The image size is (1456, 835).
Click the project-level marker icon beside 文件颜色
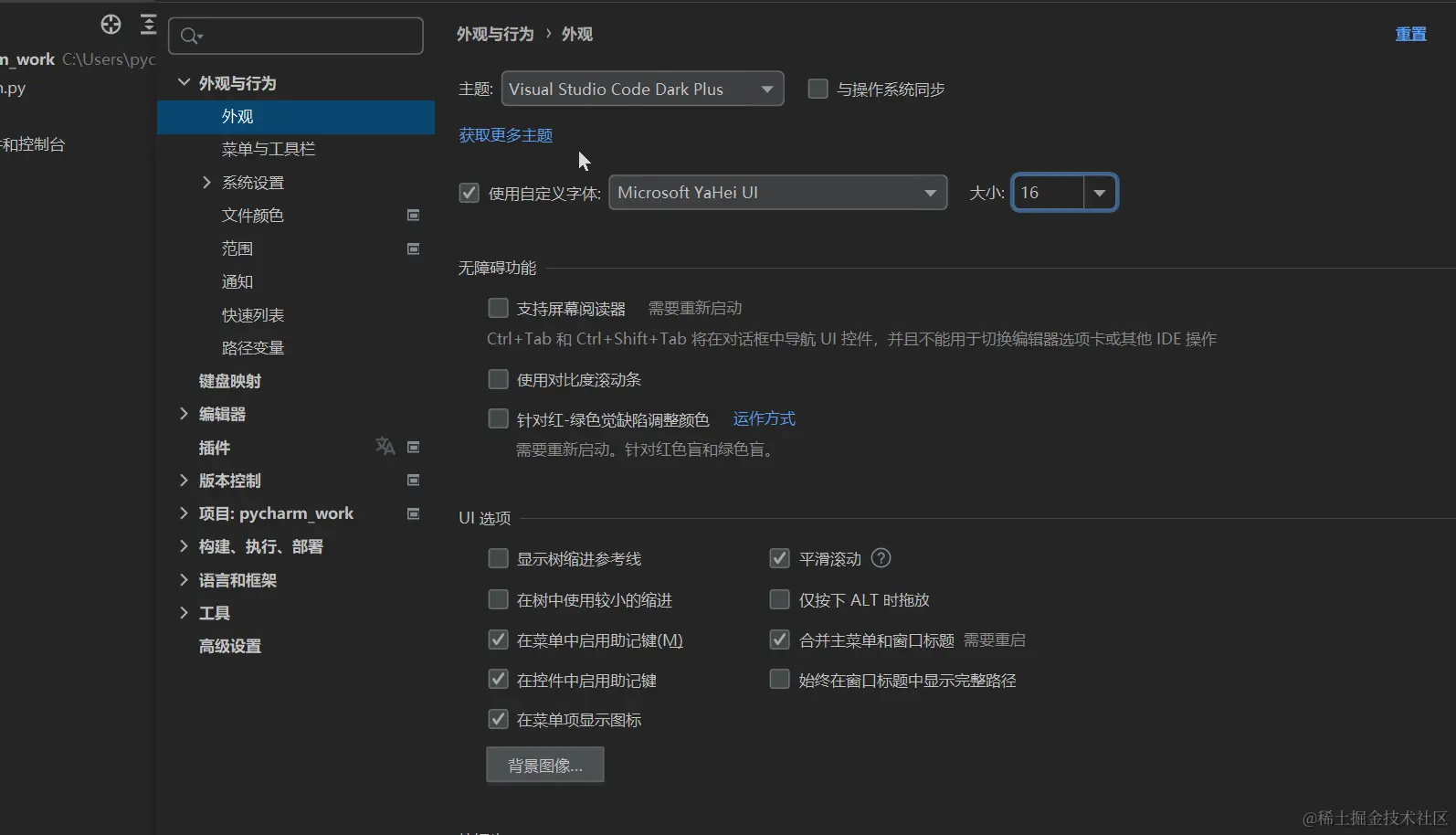(413, 216)
